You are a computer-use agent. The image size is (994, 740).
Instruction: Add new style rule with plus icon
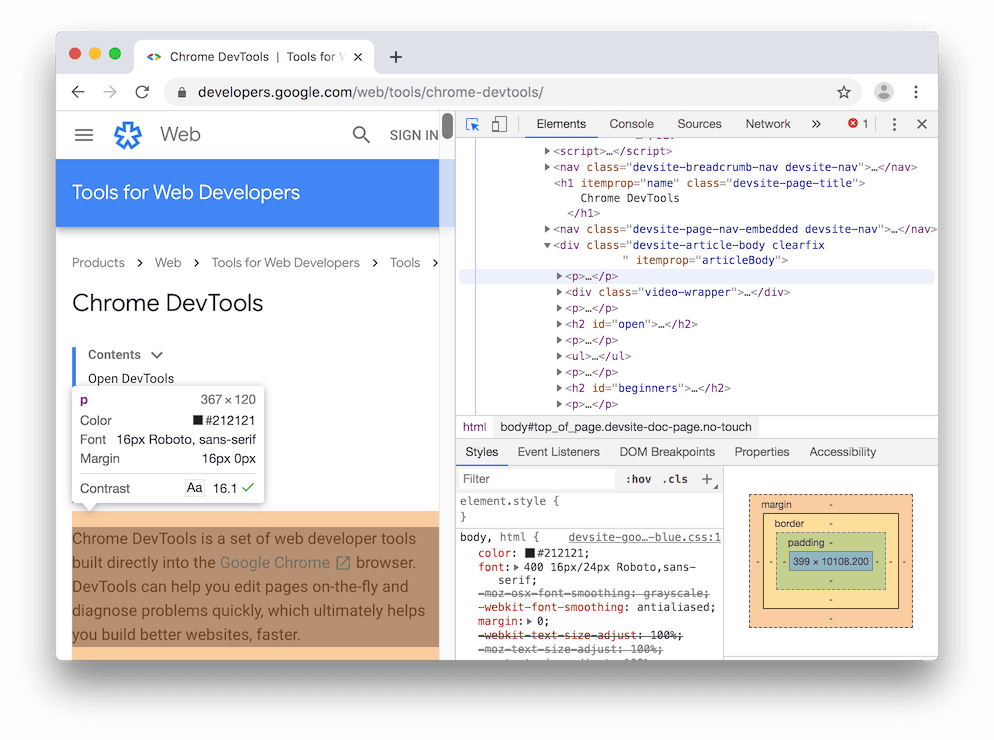pos(707,479)
